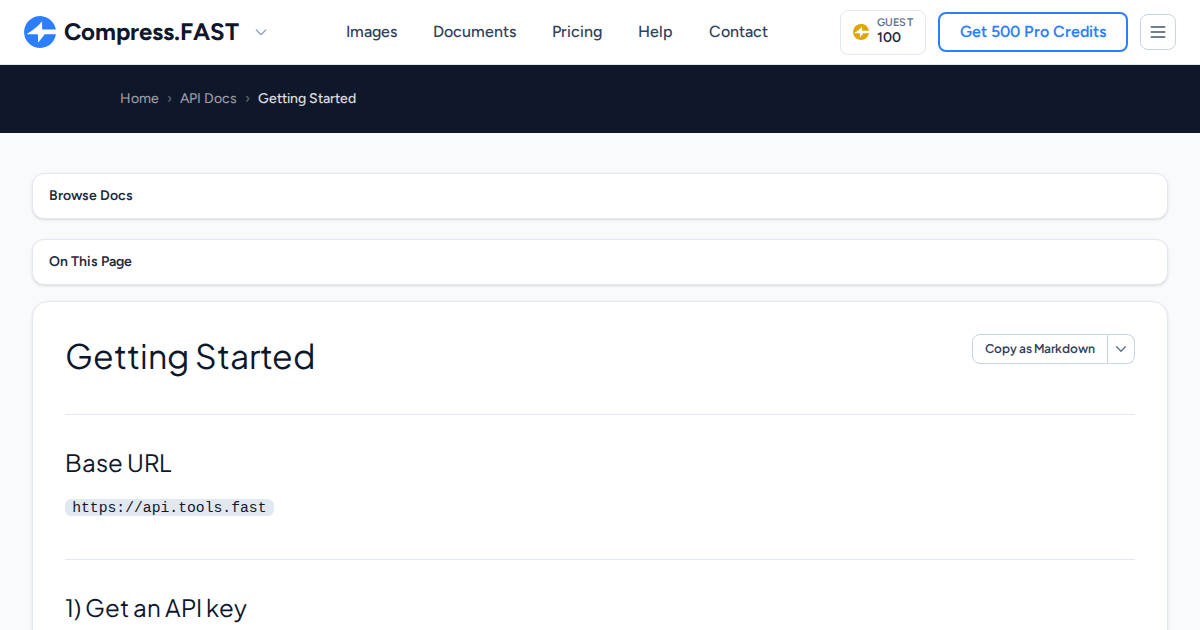This screenshot has height=630, width=1200.
Task: Expand the On This Page panel
Action: tap(600, 262)
